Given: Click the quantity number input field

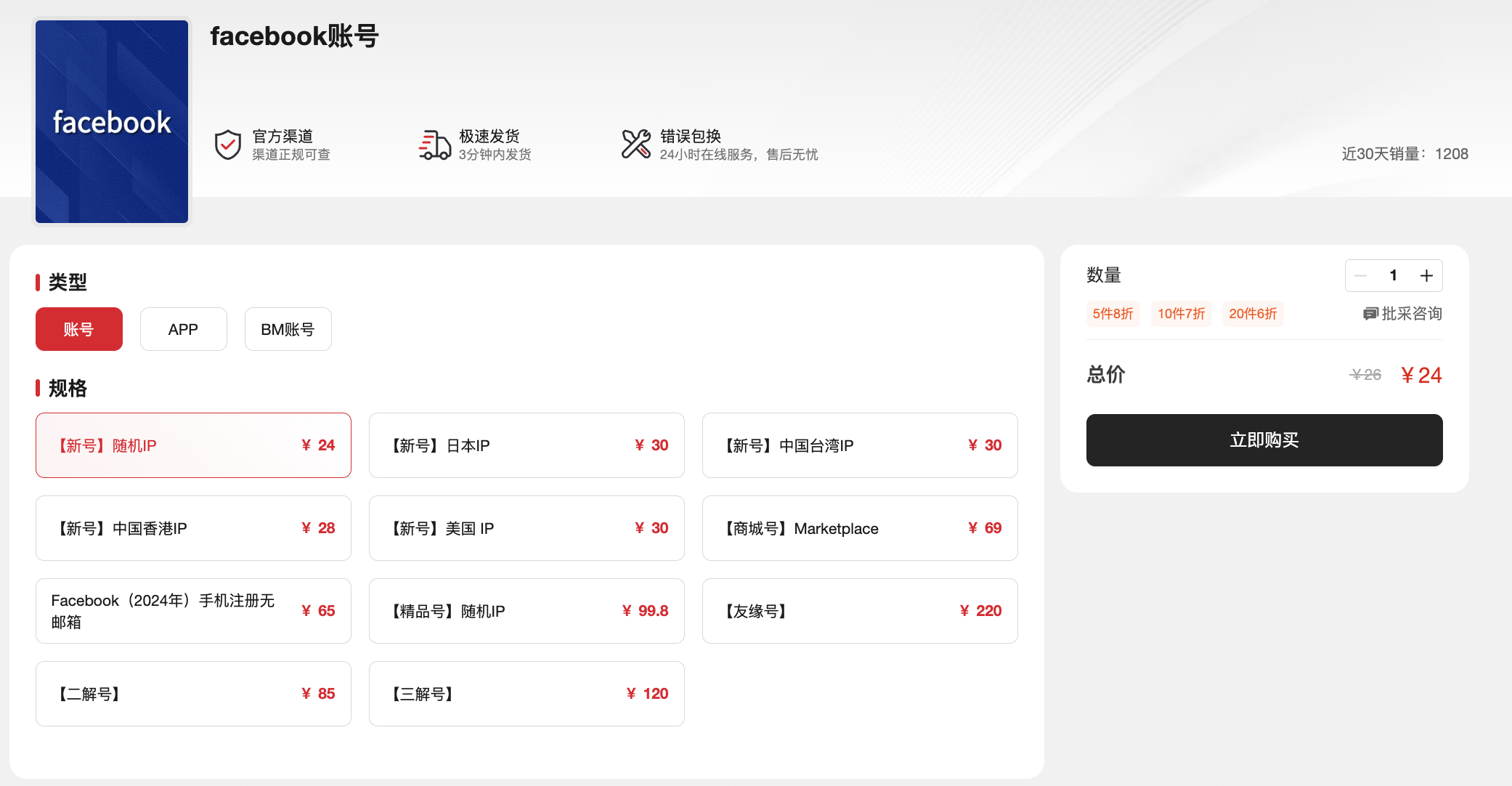Looking at the screenshot, I should pyautogui.click(x=1393, y=276).
